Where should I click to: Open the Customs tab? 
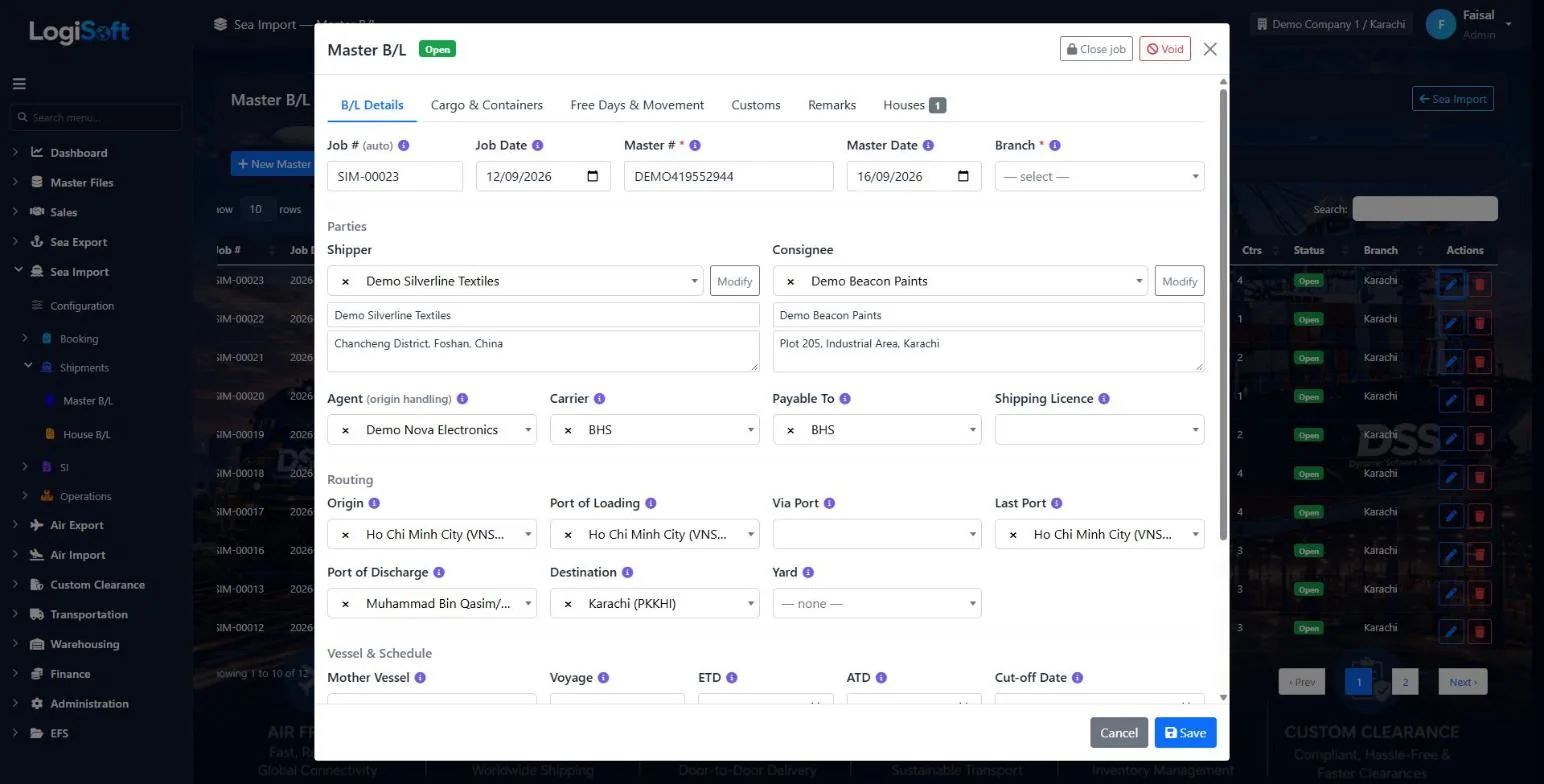tap(756, 105)
